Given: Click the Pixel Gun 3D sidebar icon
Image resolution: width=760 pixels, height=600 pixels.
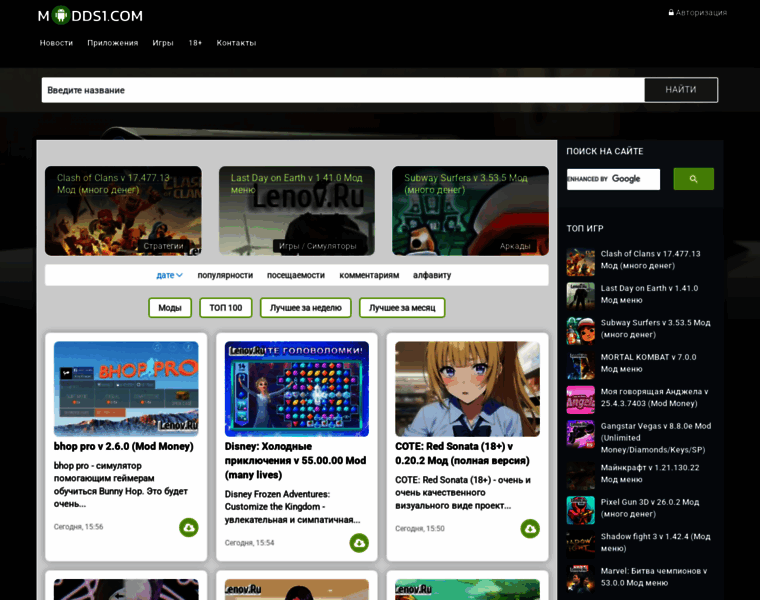Looking at the screenshot, I should tap(581, 510).
